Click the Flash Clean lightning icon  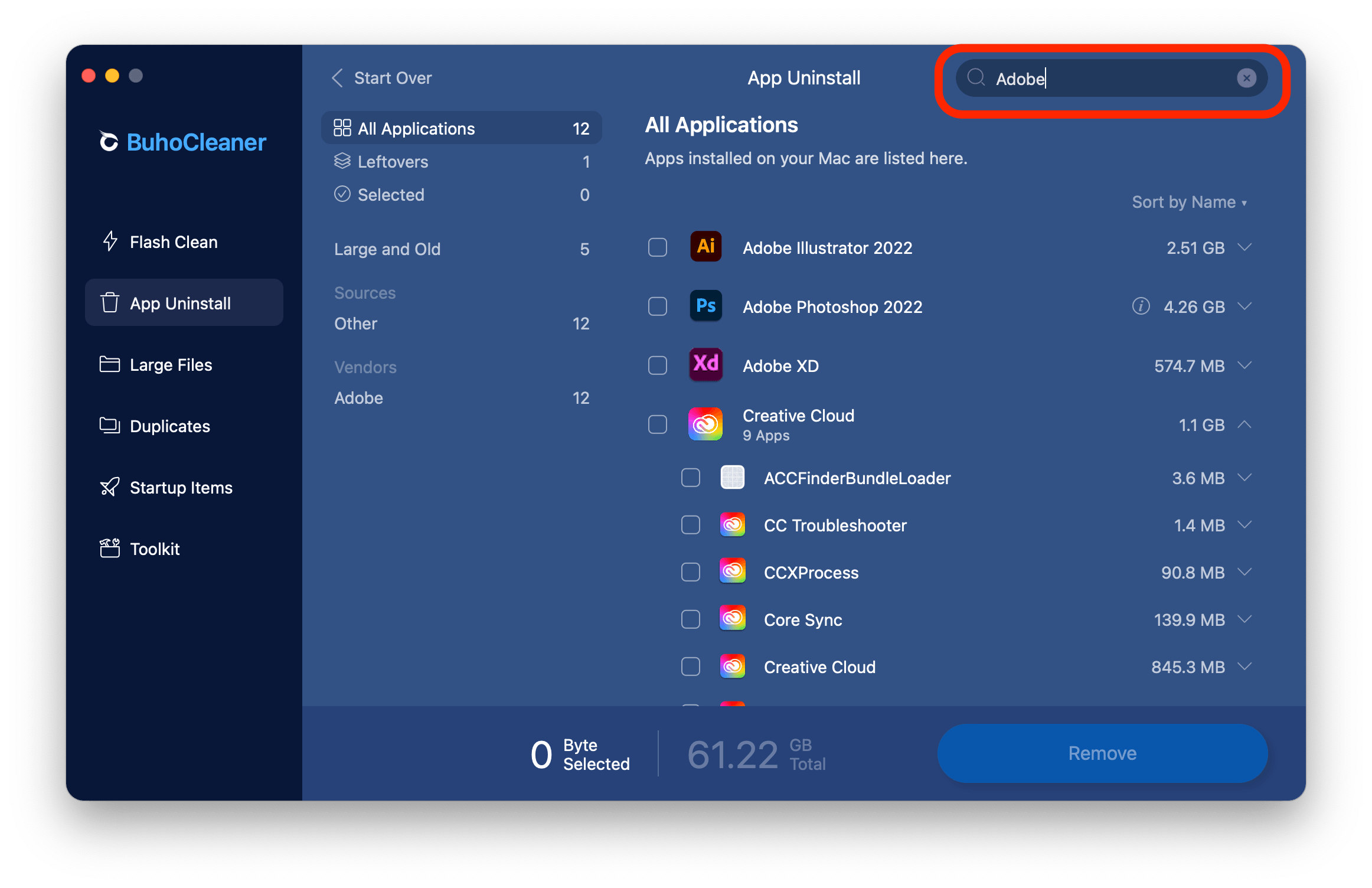click(x=110, y=241)
